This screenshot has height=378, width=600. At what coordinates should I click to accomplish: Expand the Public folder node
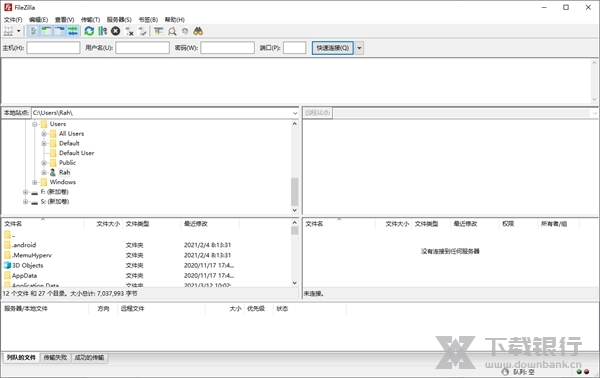click(44, 163)
